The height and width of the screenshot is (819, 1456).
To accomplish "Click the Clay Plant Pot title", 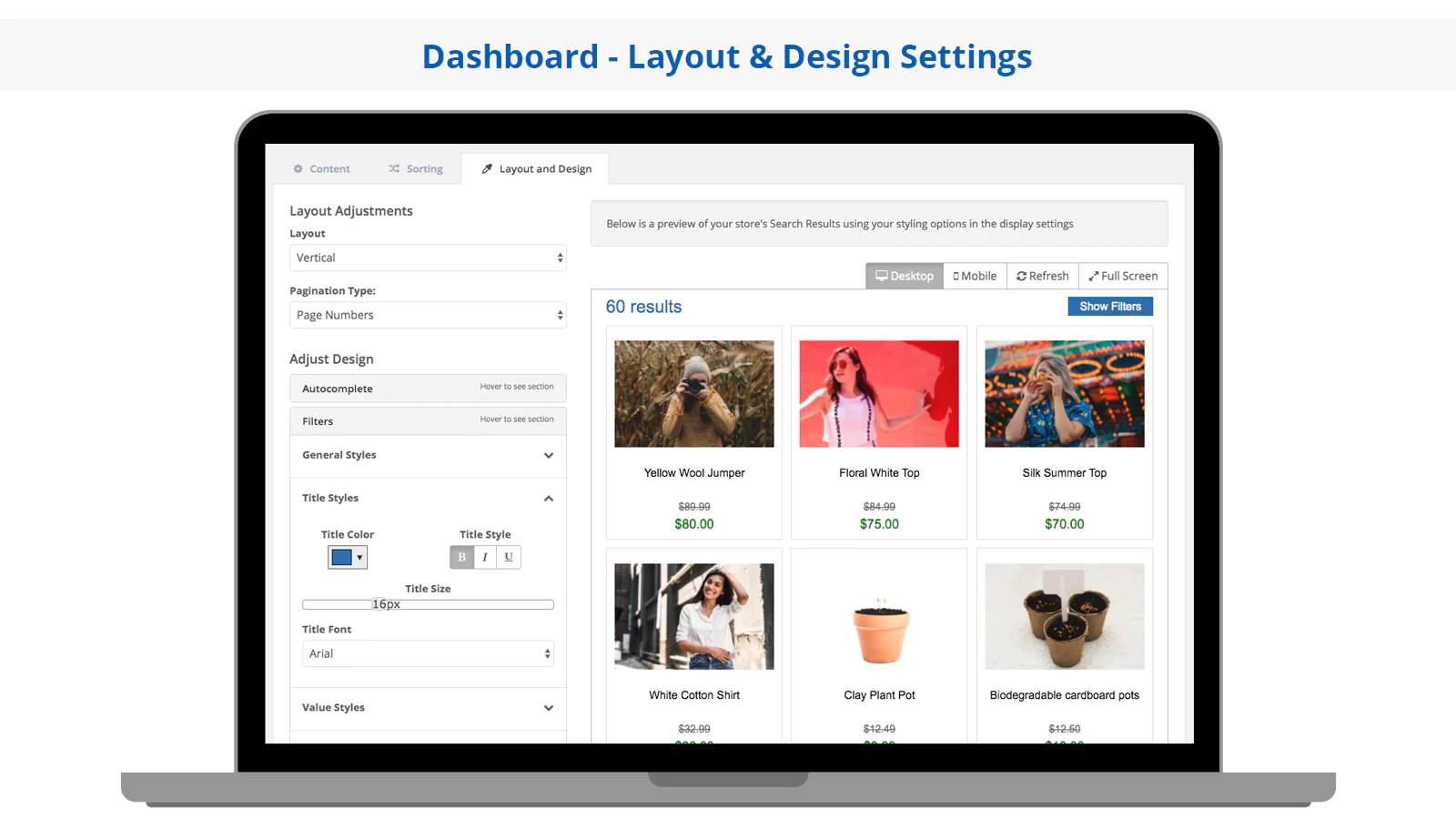I will [879, 695].
